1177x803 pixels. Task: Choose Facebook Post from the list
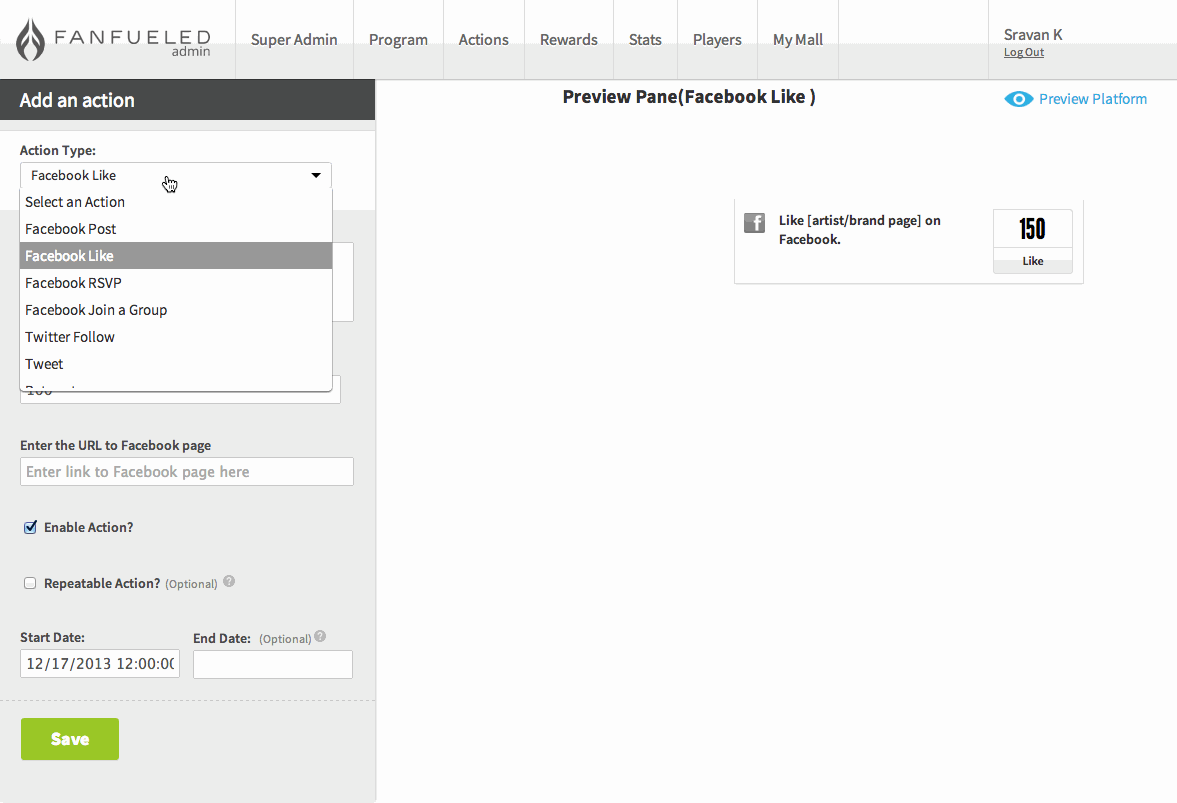(176, 229)
